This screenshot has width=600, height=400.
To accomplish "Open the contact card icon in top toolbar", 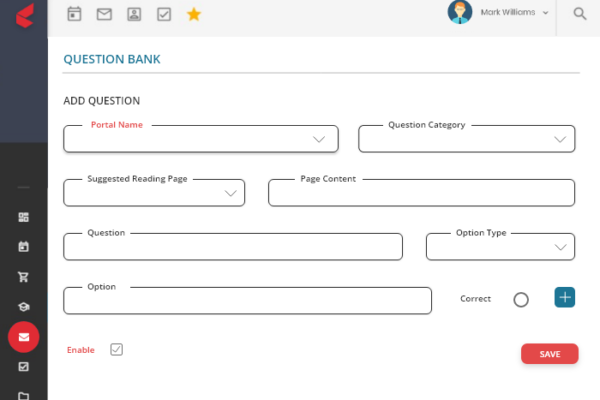I will (x=134, y=14).
